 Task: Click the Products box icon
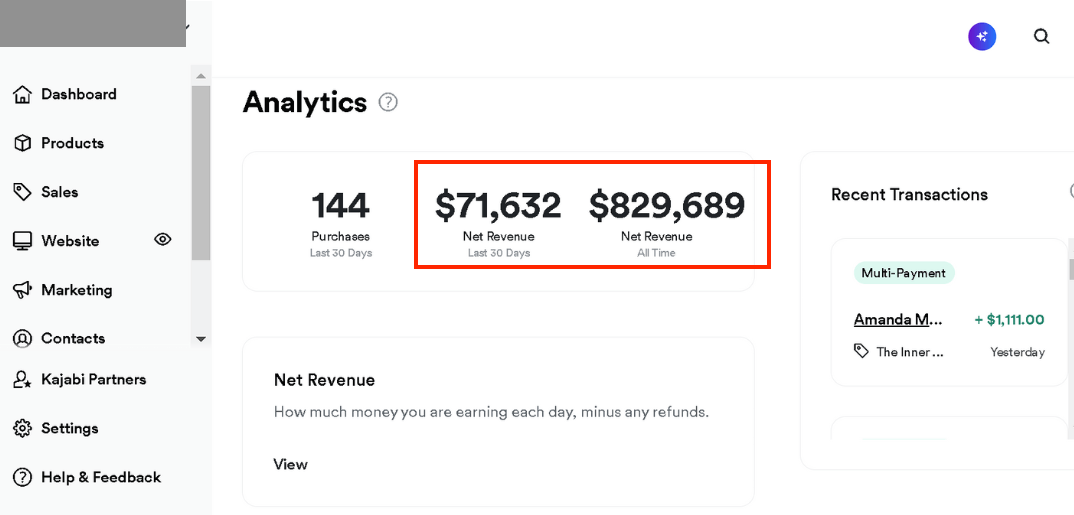pyautogui.click(x=22, y=143)
